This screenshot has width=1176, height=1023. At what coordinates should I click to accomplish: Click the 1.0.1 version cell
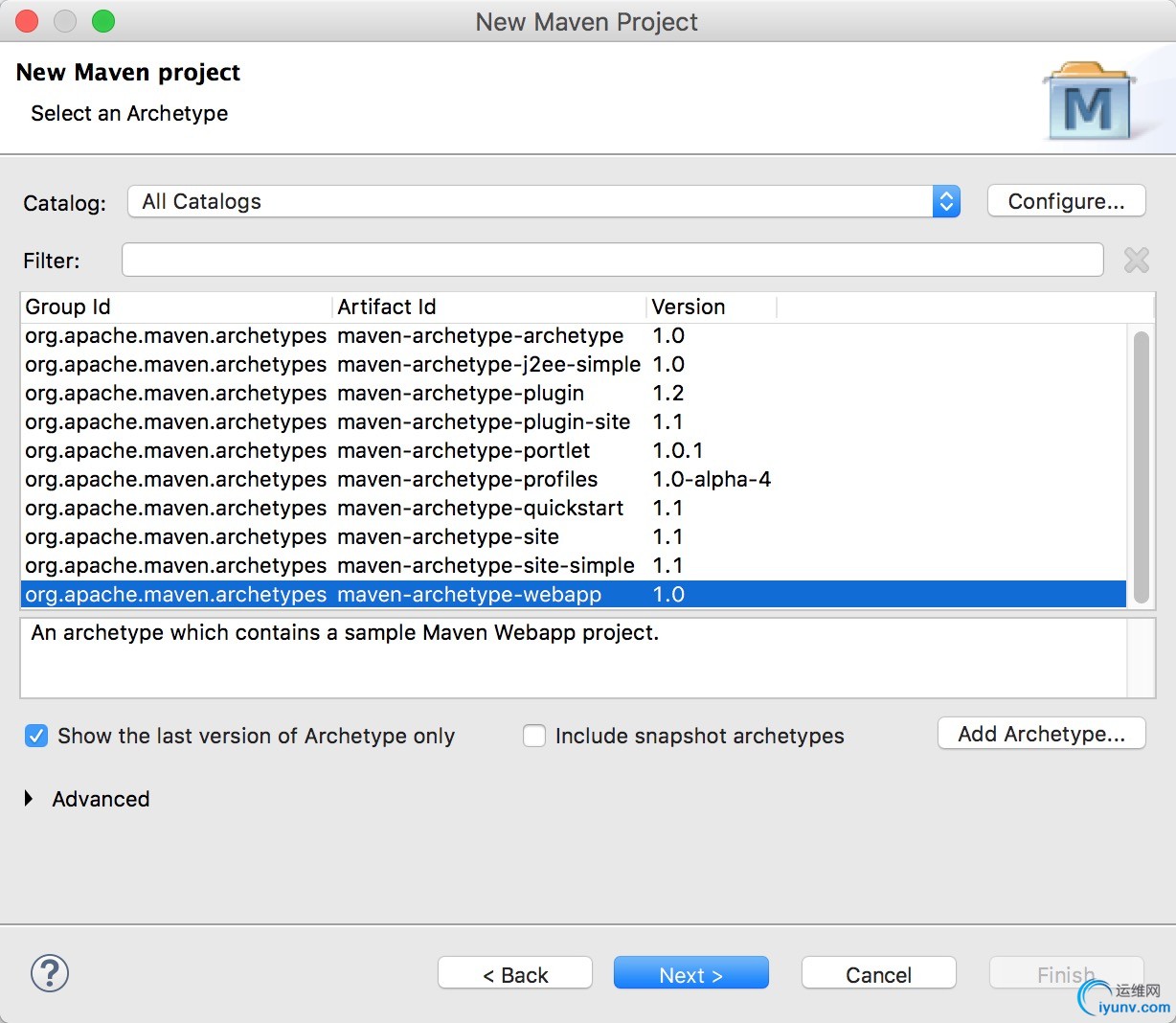point(677,450)
